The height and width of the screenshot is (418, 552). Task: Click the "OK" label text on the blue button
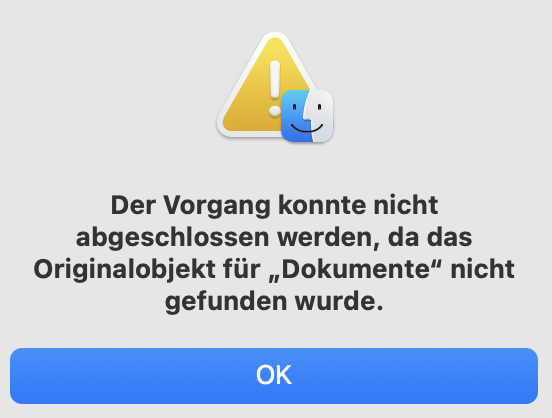[x=274, y=375]
